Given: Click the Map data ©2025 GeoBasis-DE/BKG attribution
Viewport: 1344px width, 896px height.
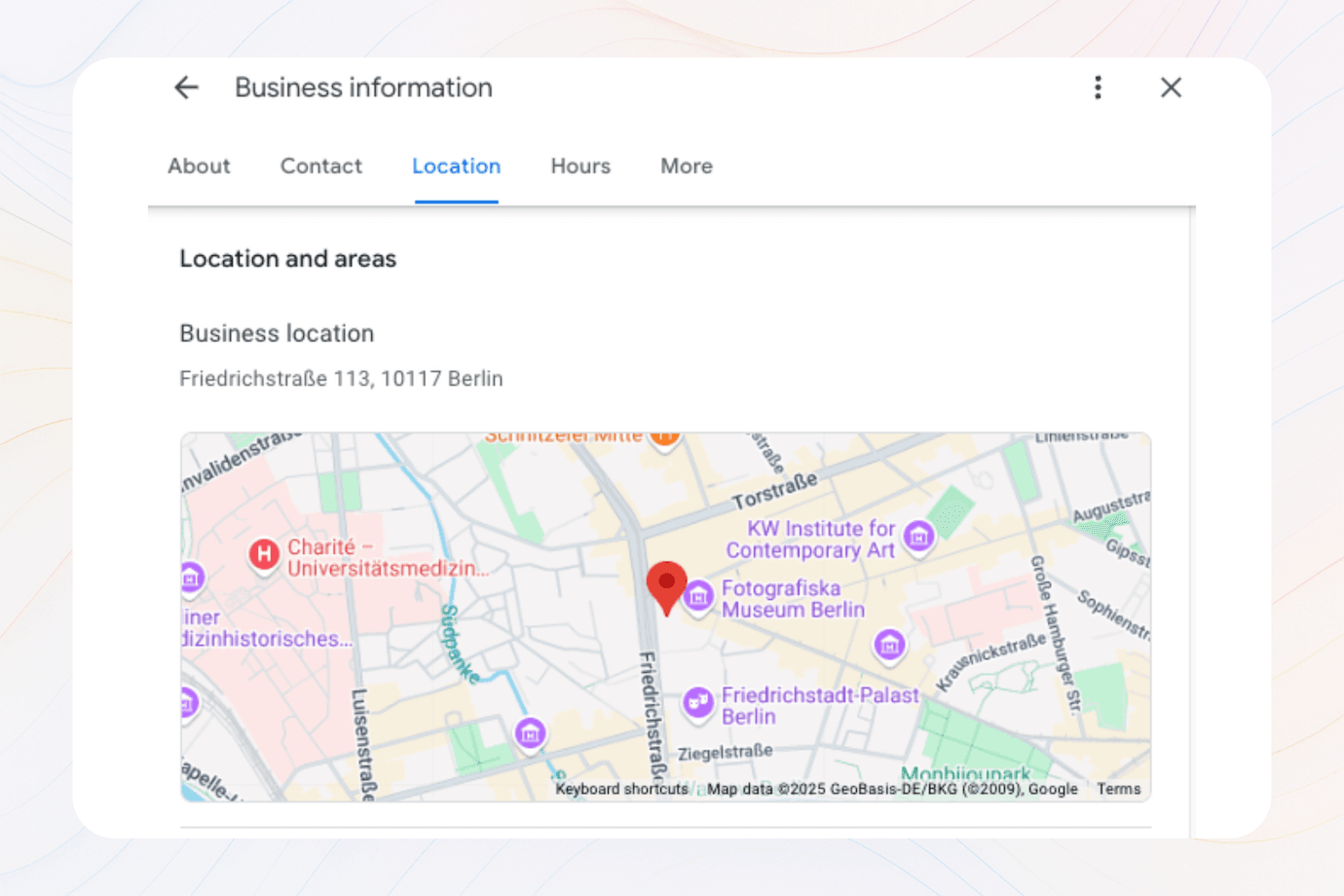Looking at the screenshot, I should [x=892, y=789].
